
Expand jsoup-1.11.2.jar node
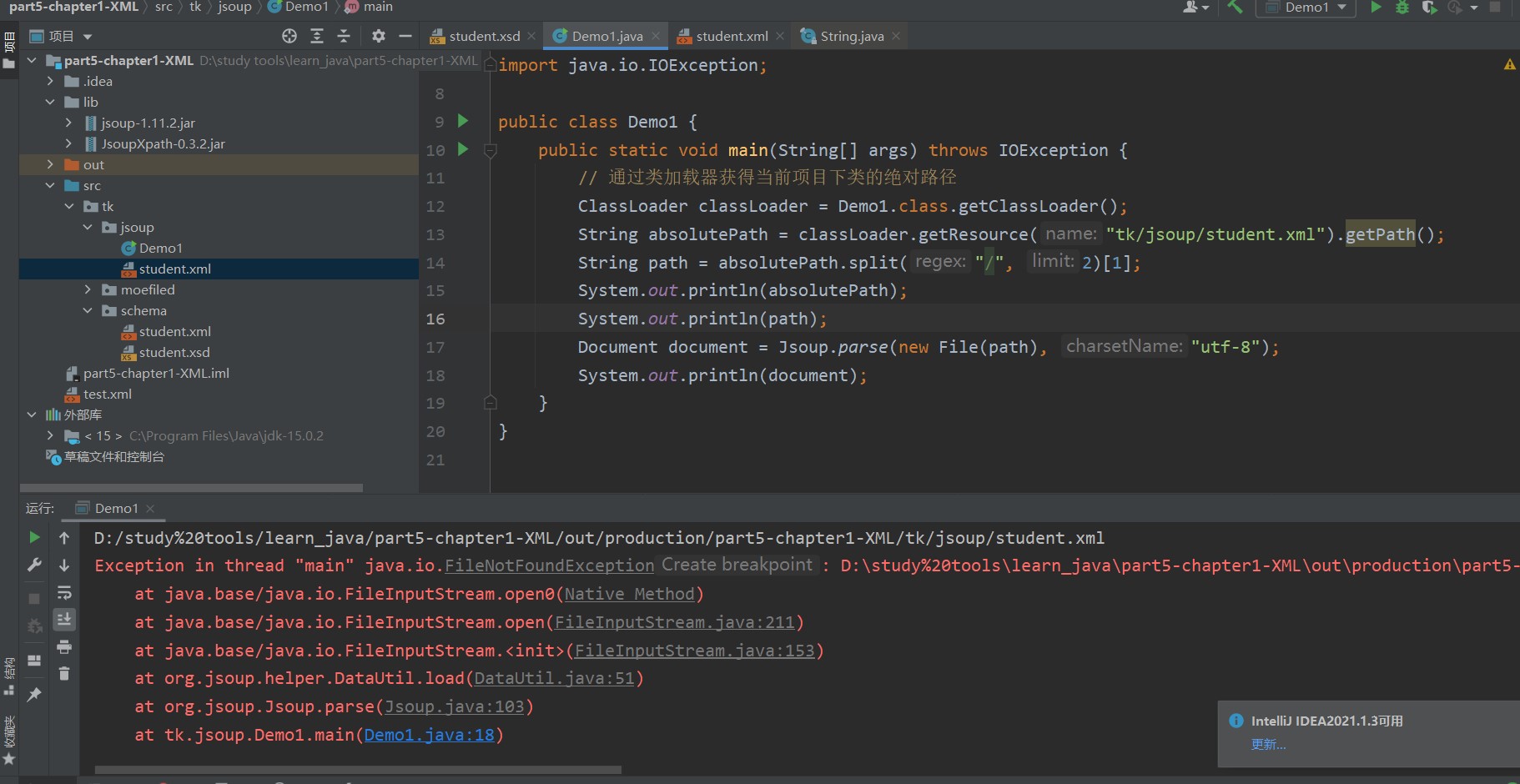[x=68, y=123]
